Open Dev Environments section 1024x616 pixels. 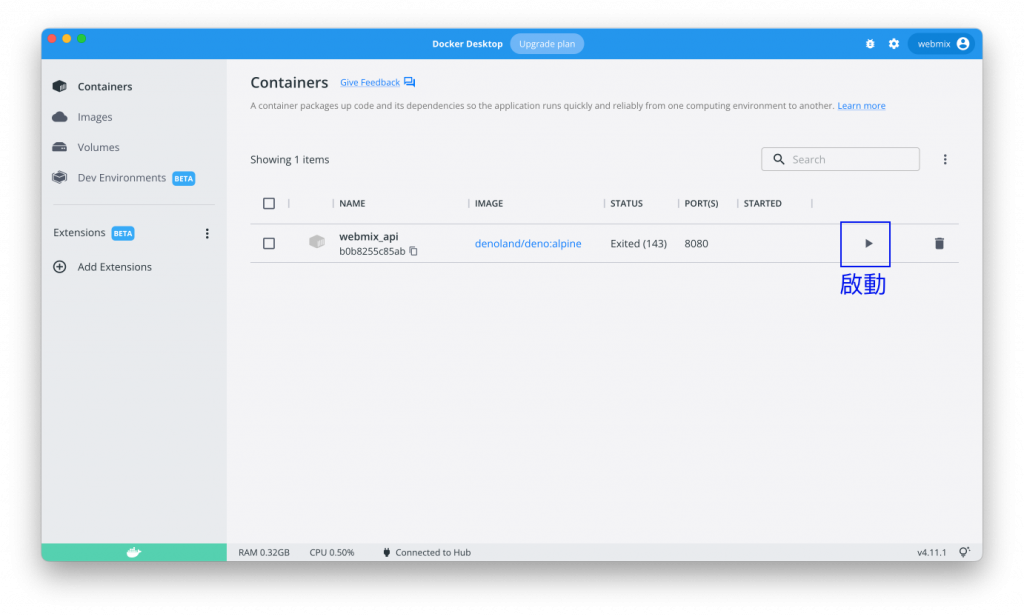click(123, 178)
